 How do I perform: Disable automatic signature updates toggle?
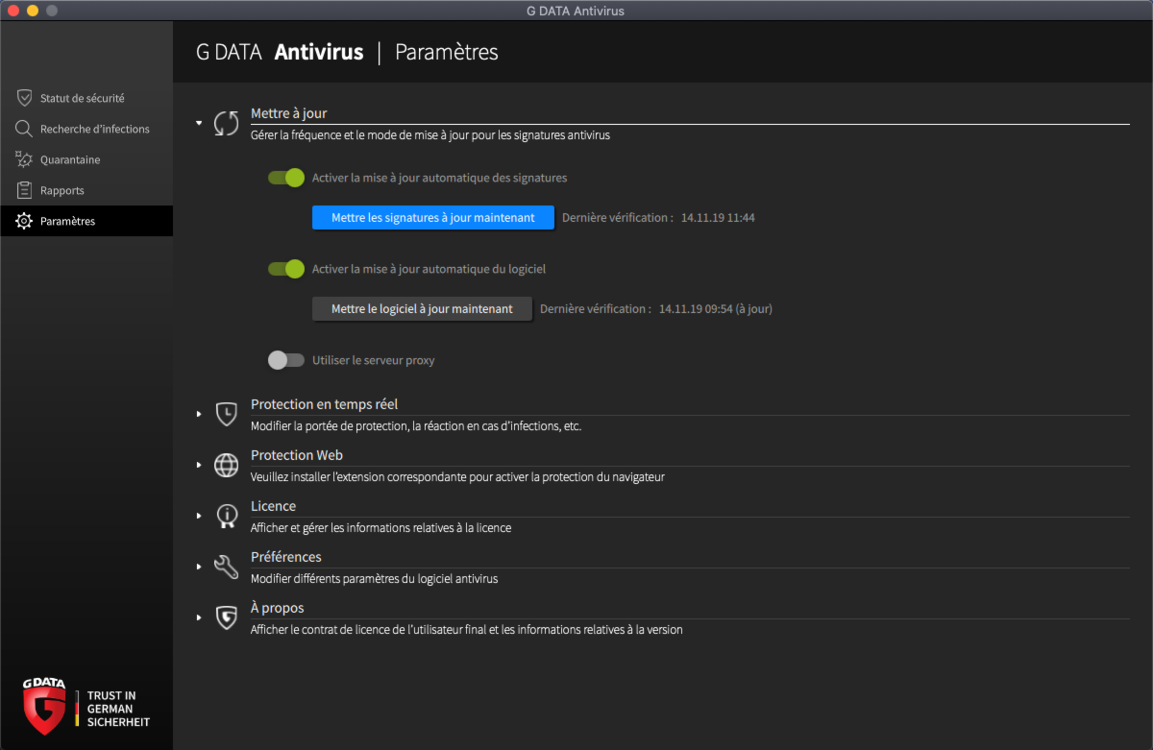click(286, 177)
